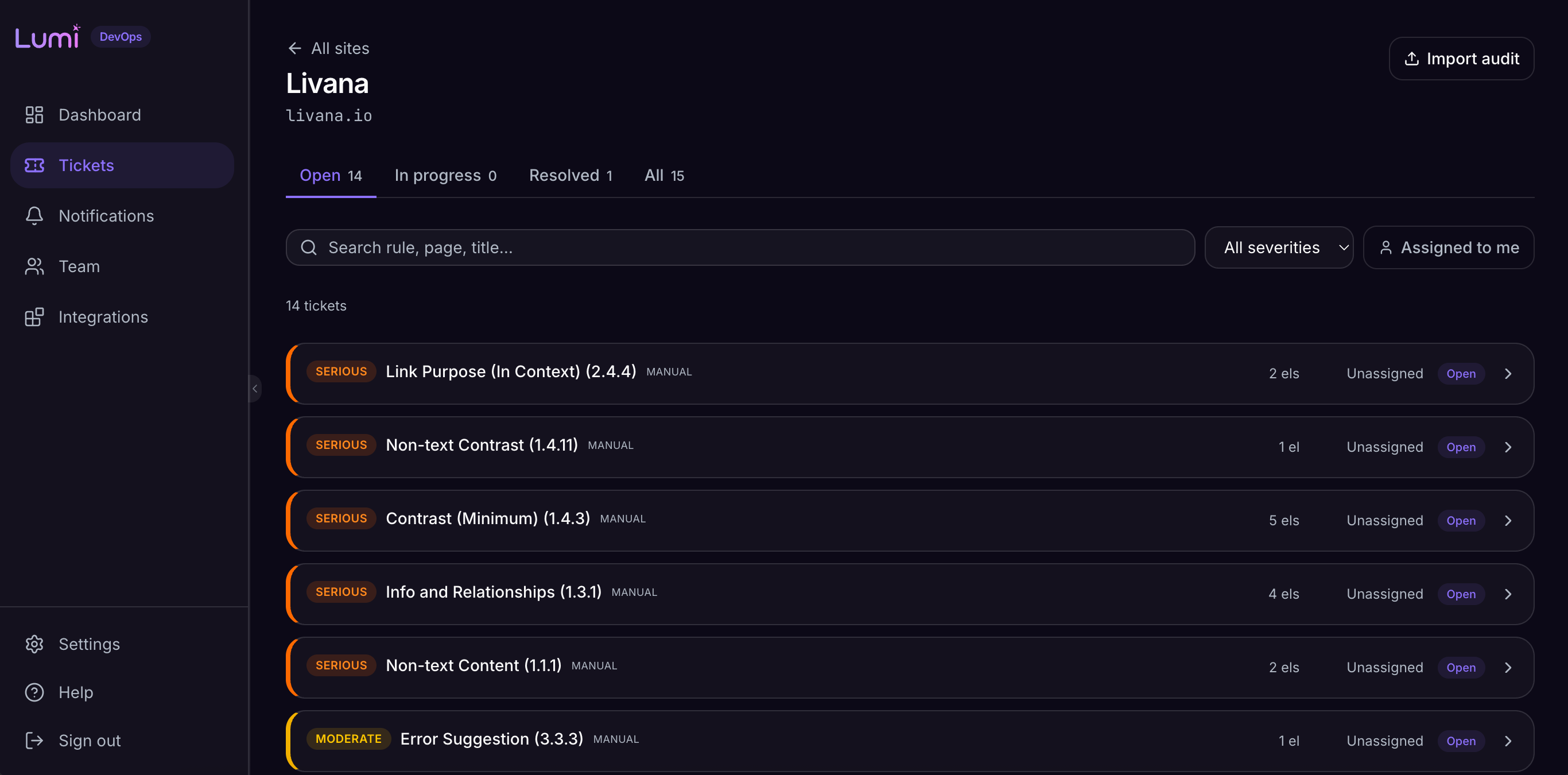
Task: Click the SERIOUS badge on Link Purpose row
Action: click(341, 371)
